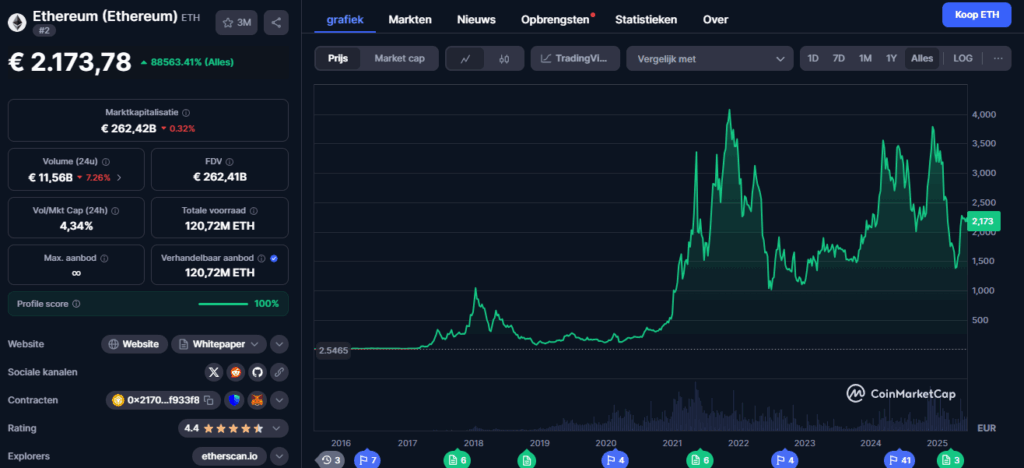Viewport: 1024px width, 468px height.
Task: Click the green document marker near 2018
Action: pyautogui.click(x=456, y=460)
